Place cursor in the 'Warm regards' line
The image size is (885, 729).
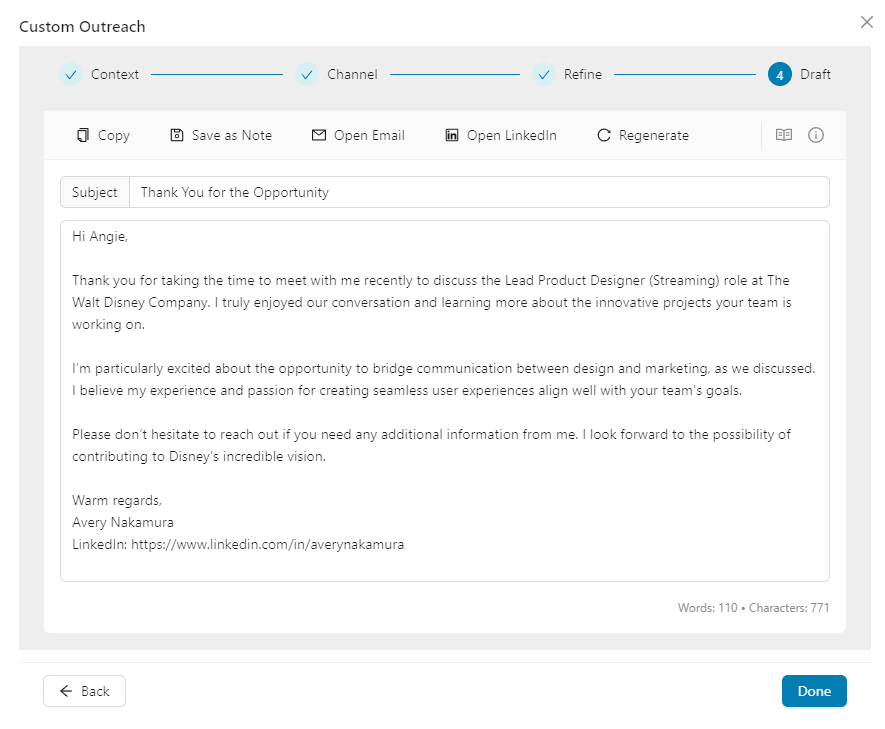point(117,500)
